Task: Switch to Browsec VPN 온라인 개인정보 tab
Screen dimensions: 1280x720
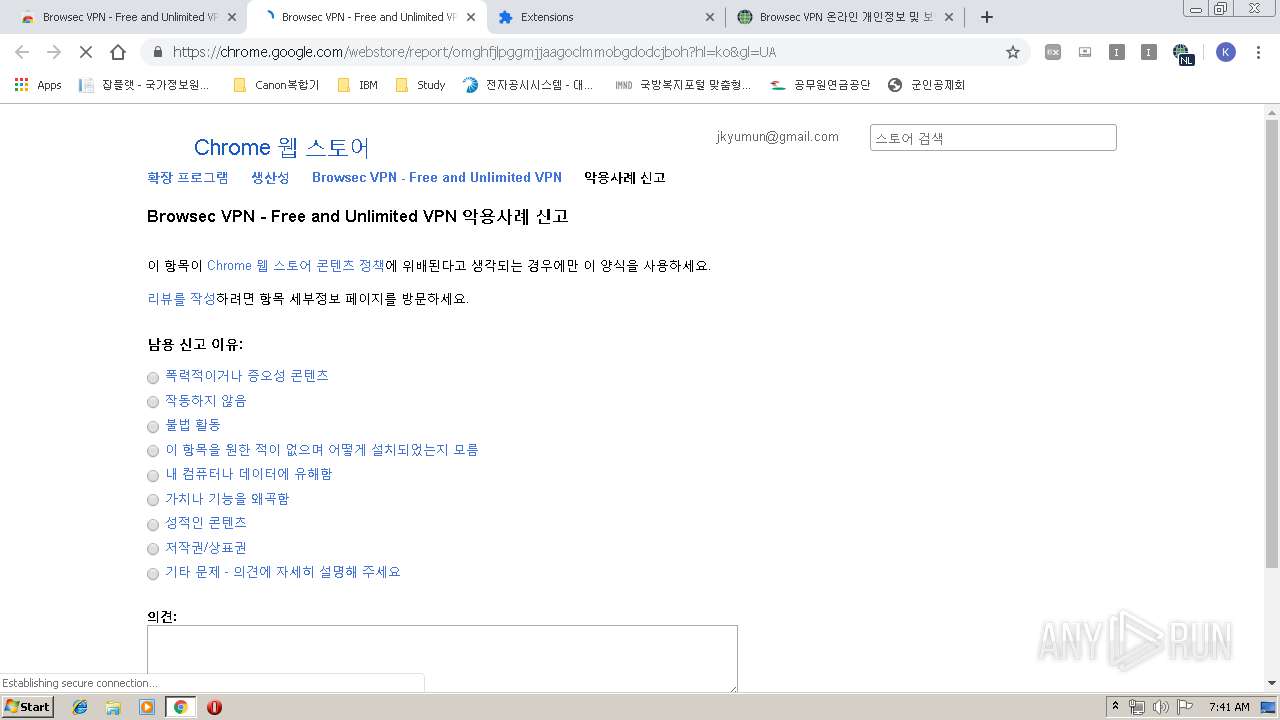Action: (845, 17)
